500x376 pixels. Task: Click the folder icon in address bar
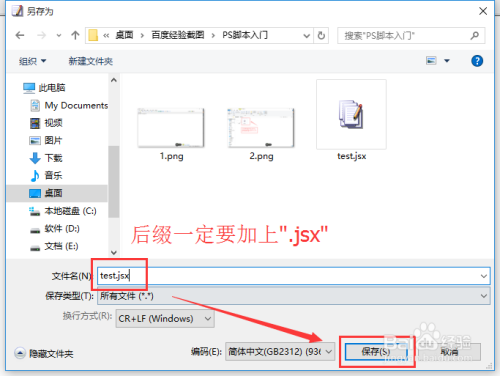pyautogui.click(x=93, y=35)
